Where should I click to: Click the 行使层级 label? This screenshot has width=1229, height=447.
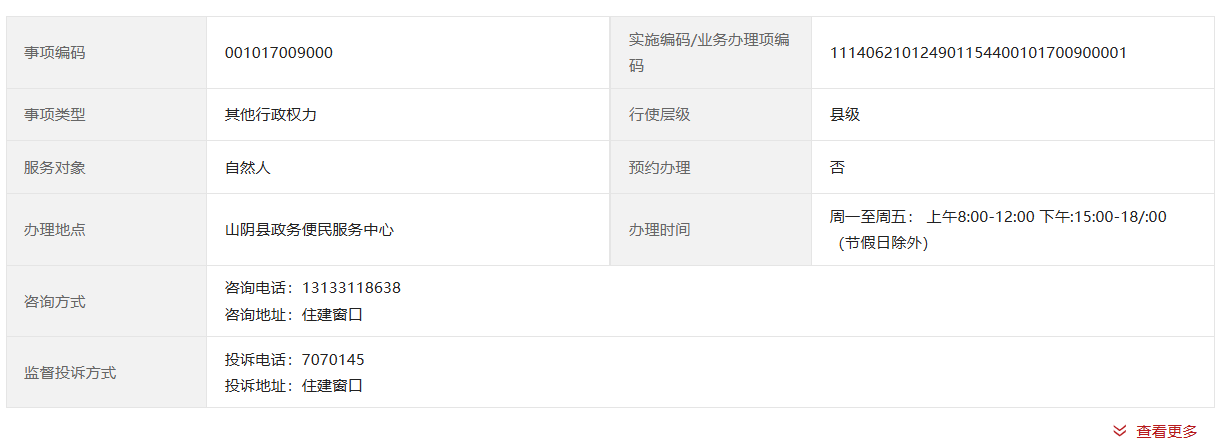click(659, 115)
